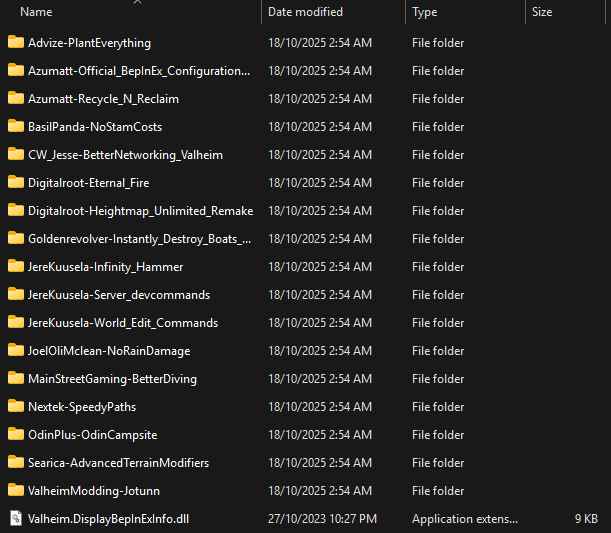Click the CW_Jesse-BetterNetworking_Valheim folder icon
The width and height of the screenshot is (611, 533).
coord(16,154)
